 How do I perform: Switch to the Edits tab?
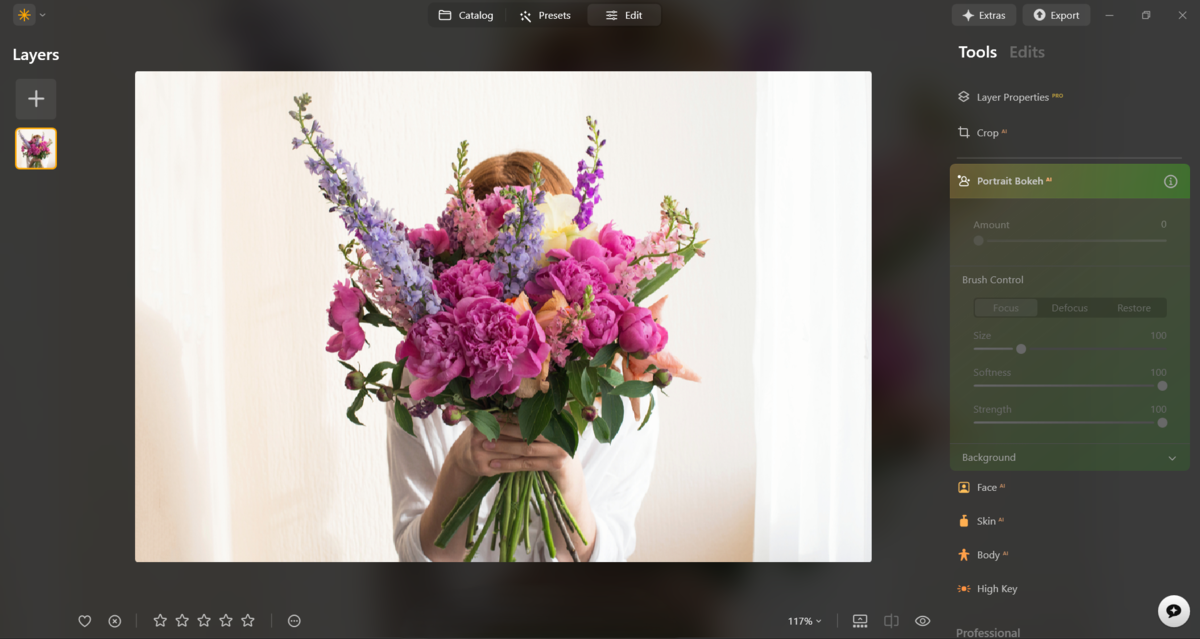(x=1026, y=52)
